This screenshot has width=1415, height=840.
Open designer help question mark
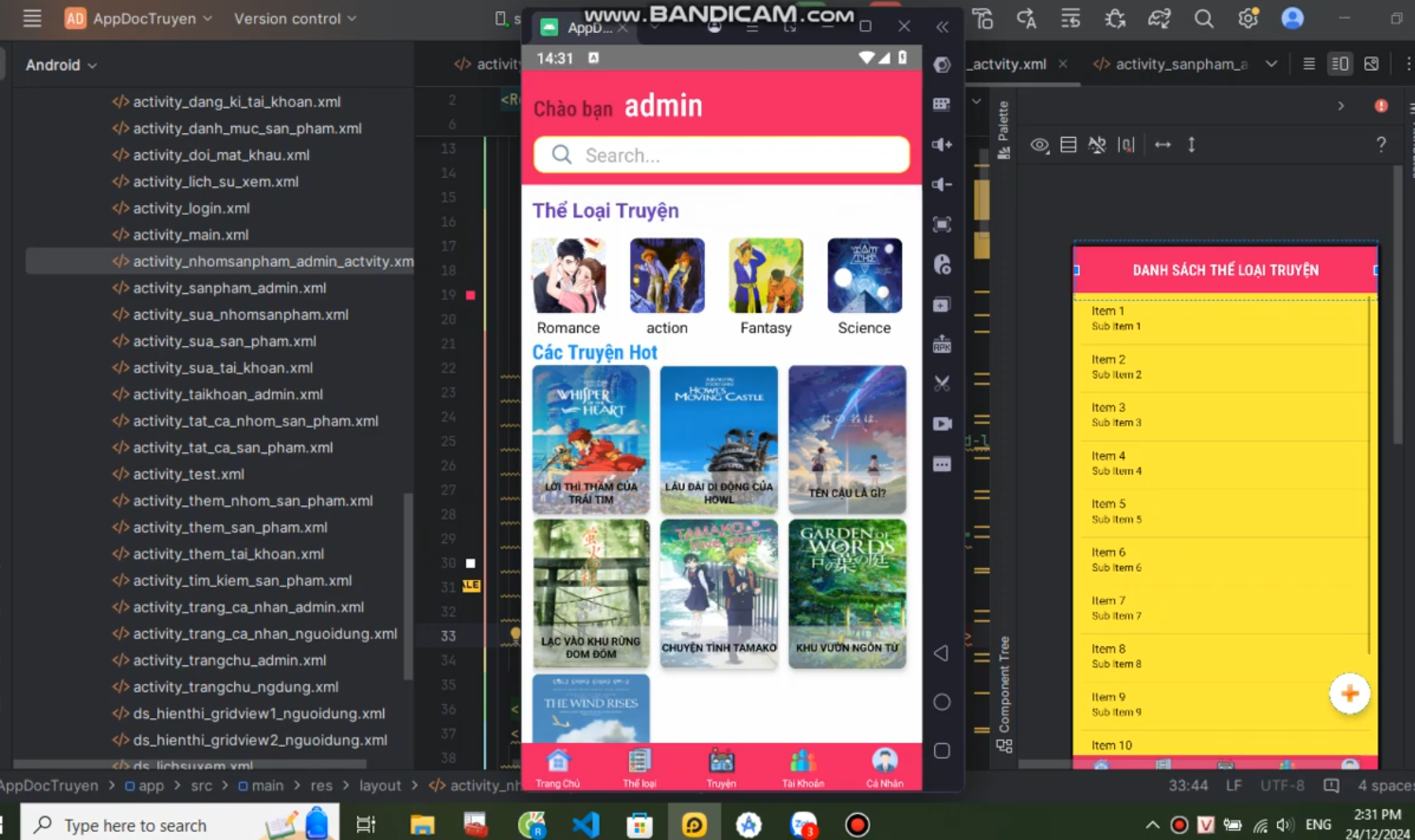[x=1381, y=144]
